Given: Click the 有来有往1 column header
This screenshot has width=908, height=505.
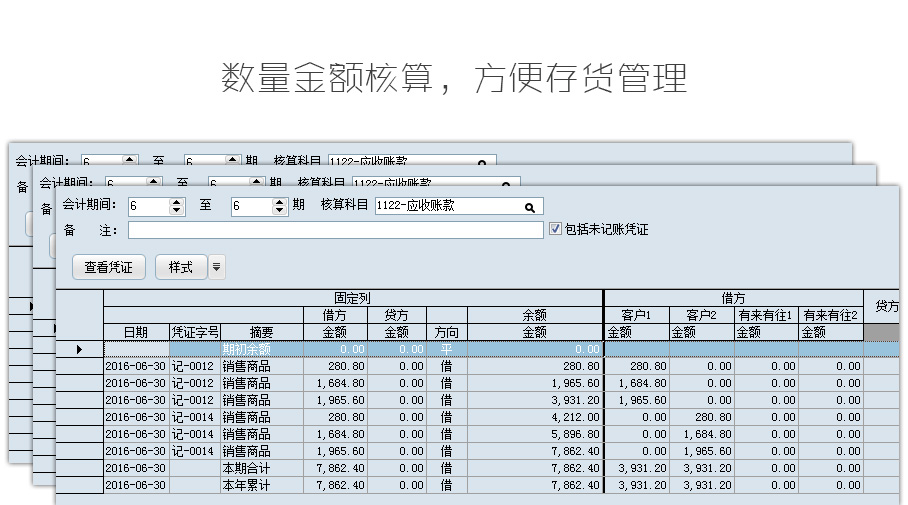Looking at the screenshot, I should [x=766, y=315].
